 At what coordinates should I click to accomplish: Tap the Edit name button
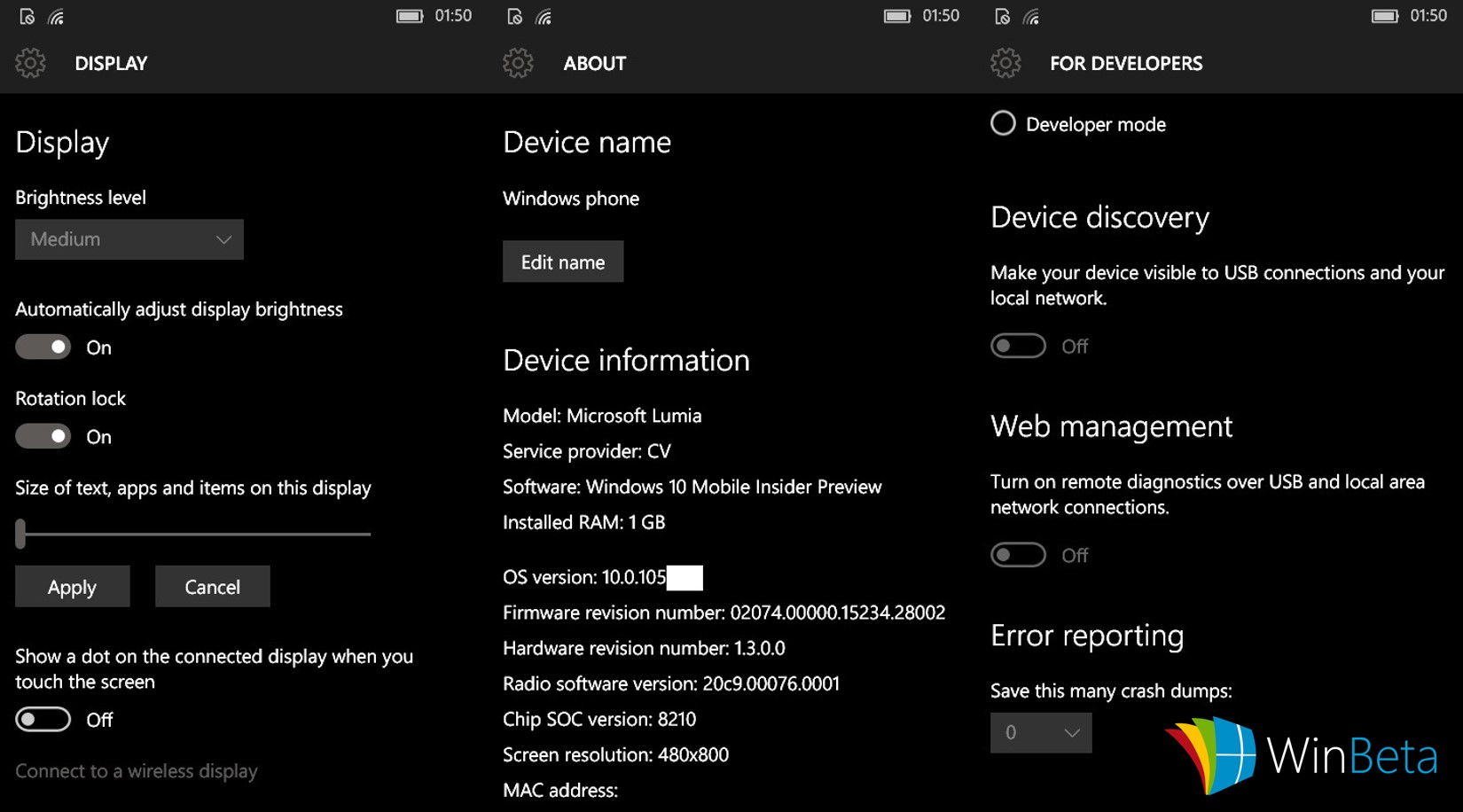[563, 262]
